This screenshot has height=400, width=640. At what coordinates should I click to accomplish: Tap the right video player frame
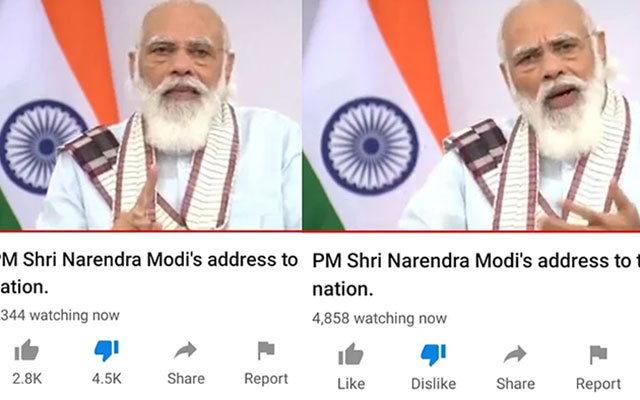click(471, 115)
